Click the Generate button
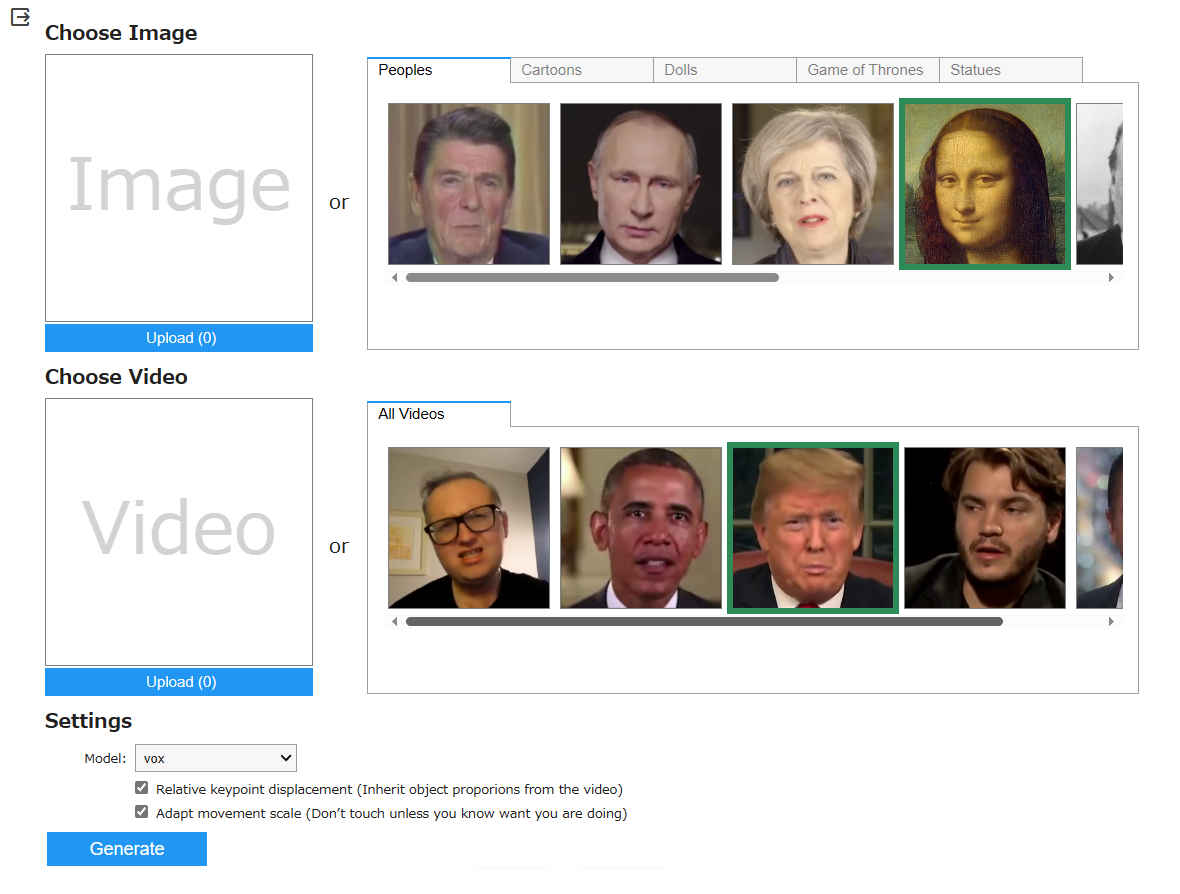Image resolution: width=1180 pixels, height=894 pixels. [x=126, y=849]
